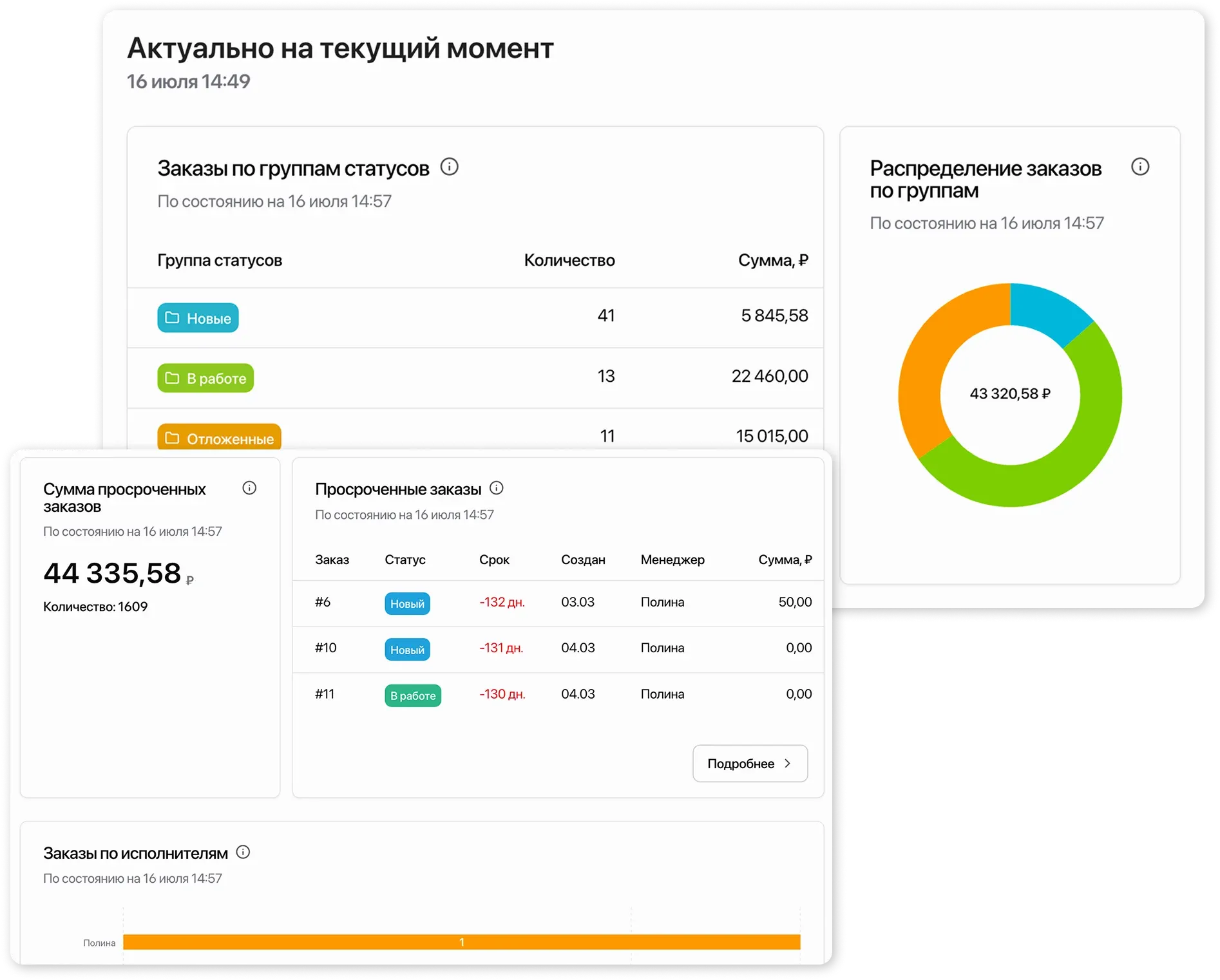Click the folder icon in the В работе badge
This screenshot has width=1220, height=980.
click(x=171, y=378)
